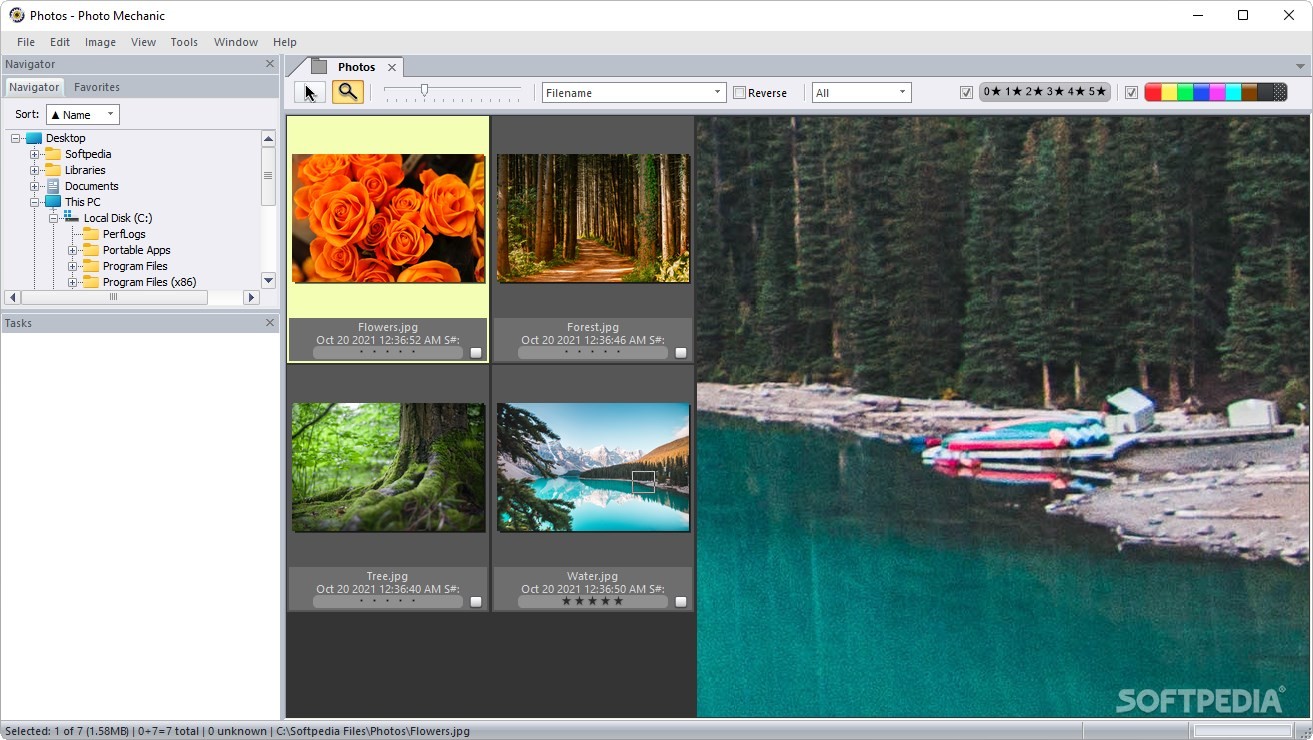Screen dimensions: 1313x740
Task: Close the Tasks panel
Action: click(269, 322)
